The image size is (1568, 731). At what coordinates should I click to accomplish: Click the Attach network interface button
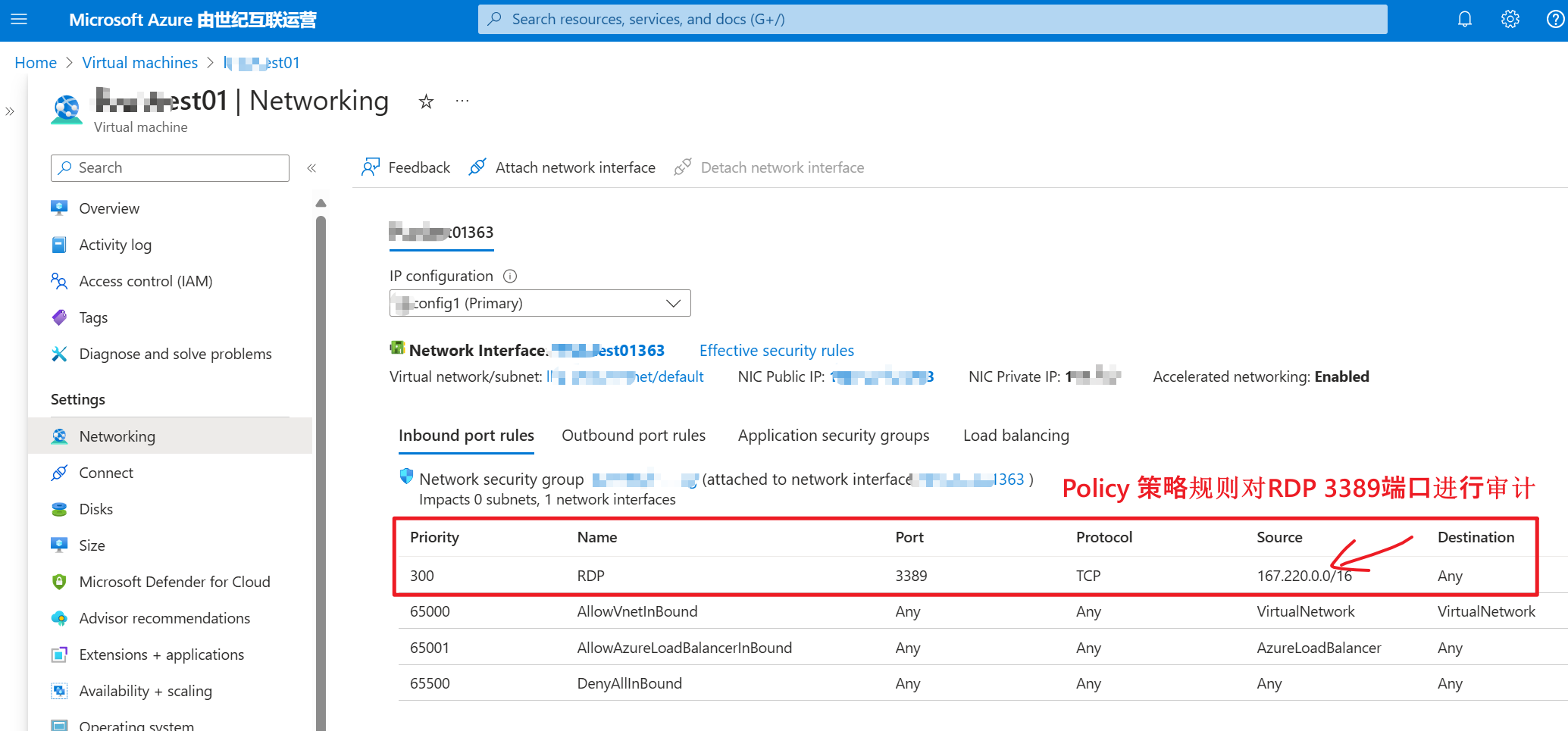pyautogui.click(x=562, y=167)
